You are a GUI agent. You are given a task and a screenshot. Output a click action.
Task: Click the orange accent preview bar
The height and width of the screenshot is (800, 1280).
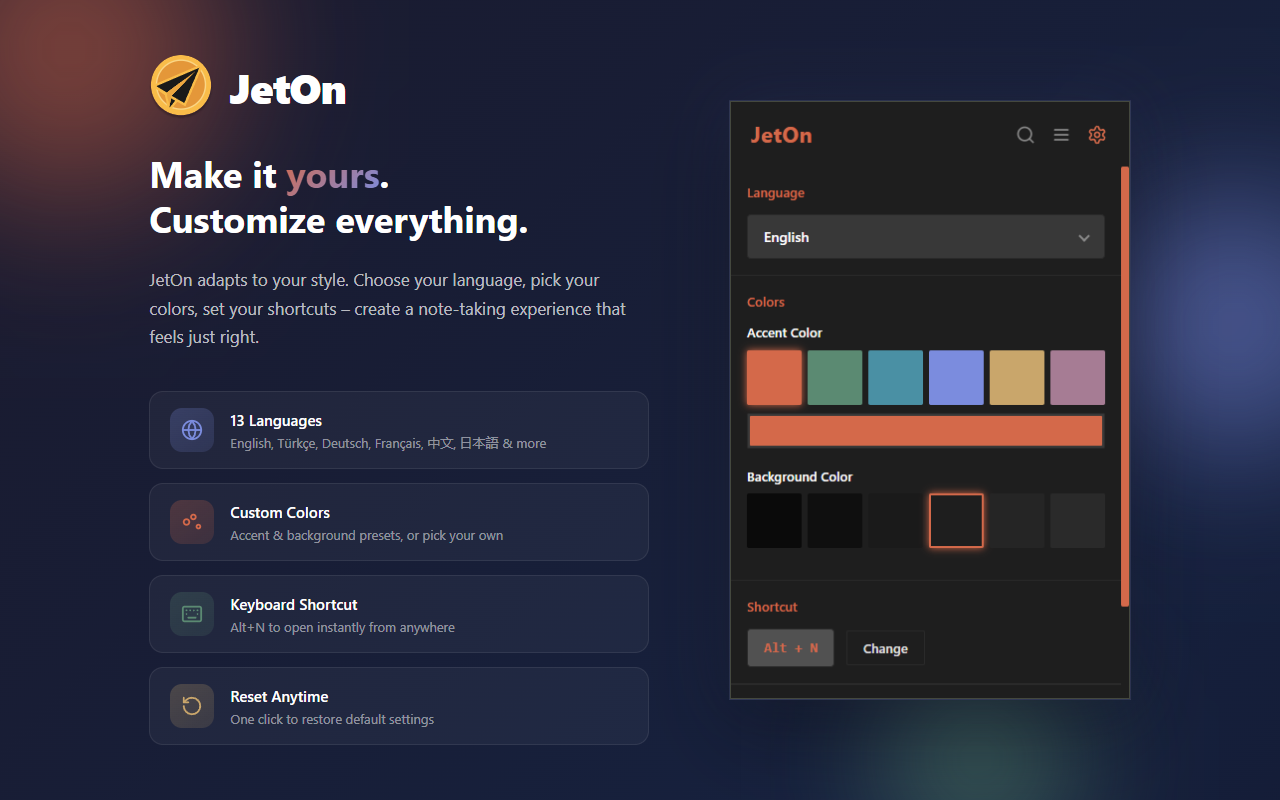pos(925,430)
